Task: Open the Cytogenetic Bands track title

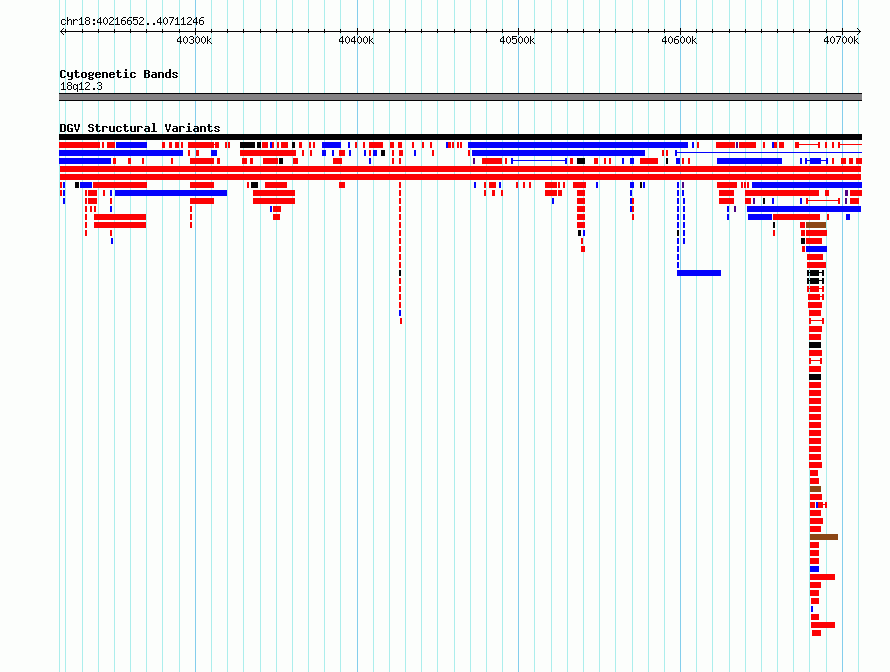Action: [119, 74]
